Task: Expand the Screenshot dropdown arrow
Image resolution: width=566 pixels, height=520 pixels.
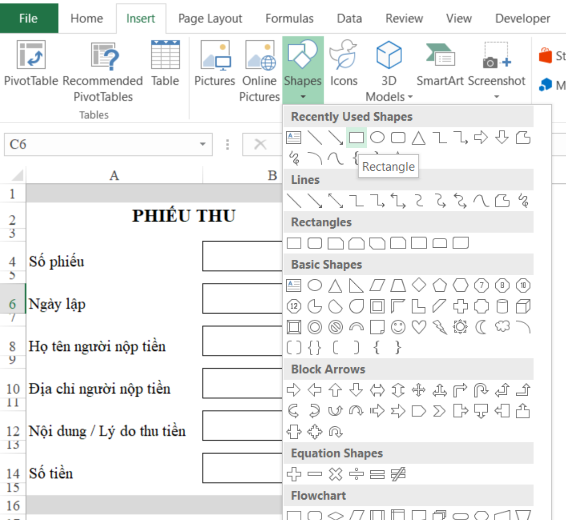Action: pyautogui.click(x=496, y=97)
